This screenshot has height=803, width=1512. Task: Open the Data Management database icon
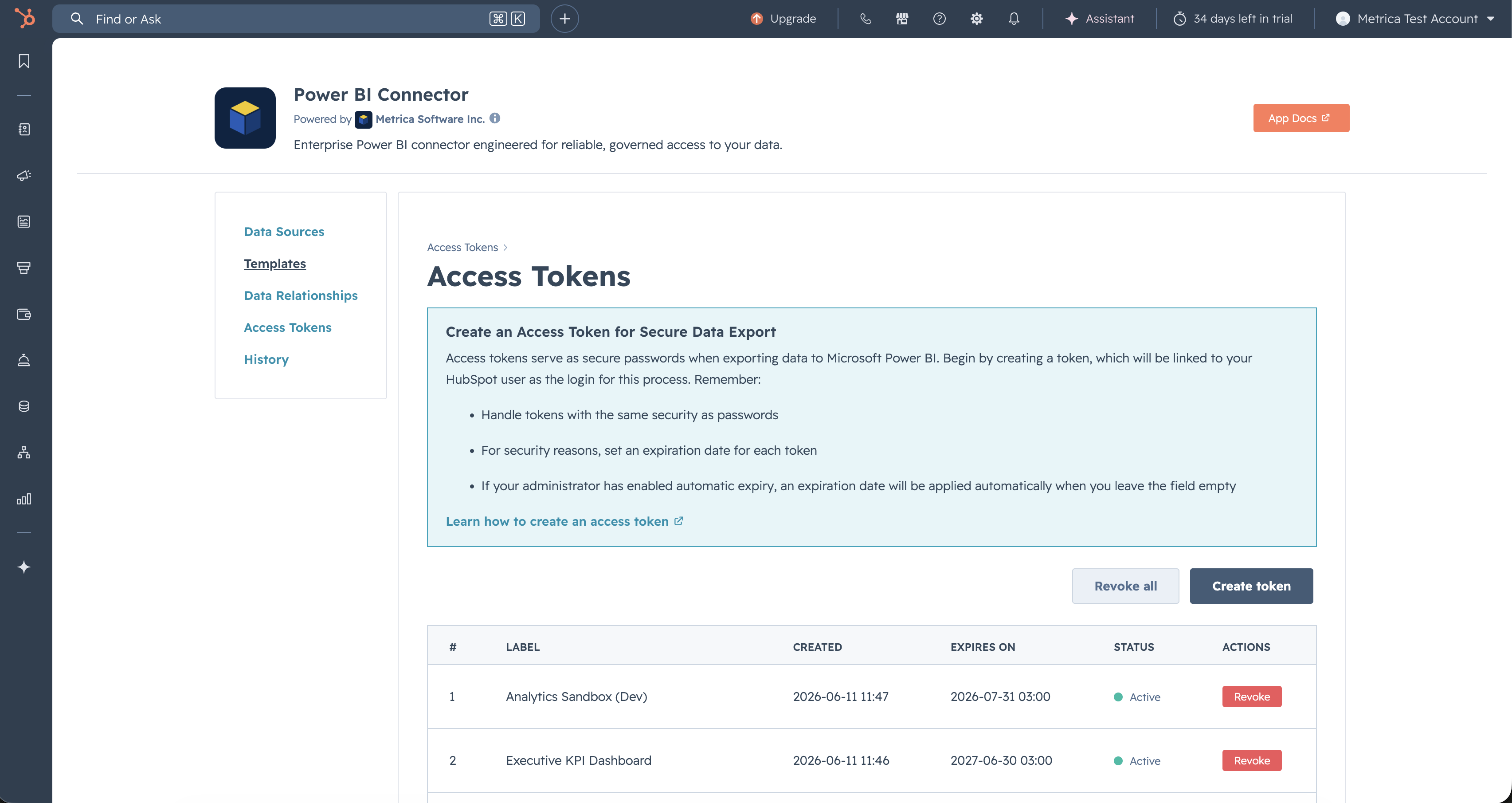point(24,406)
